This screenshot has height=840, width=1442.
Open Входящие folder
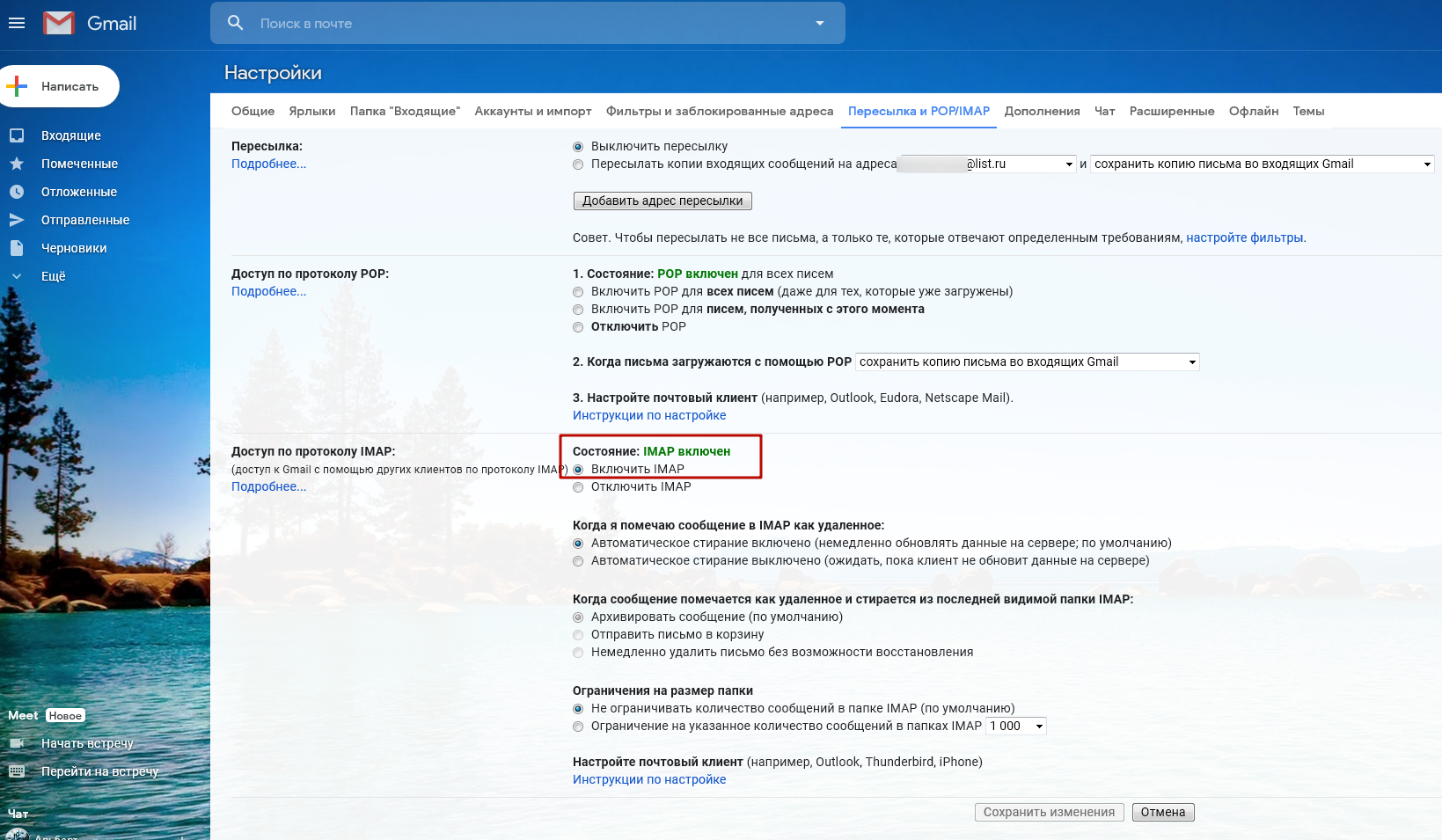coord(71,135)
